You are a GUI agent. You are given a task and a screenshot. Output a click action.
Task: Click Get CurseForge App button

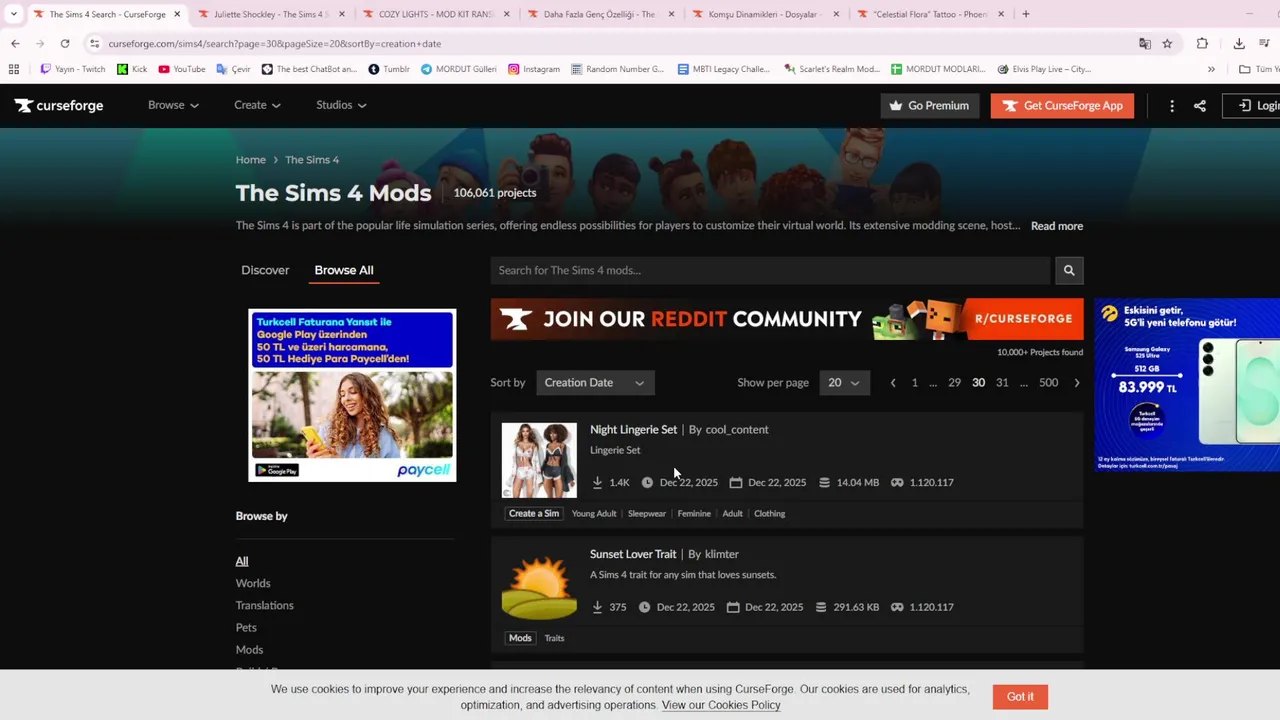click(x=1062, y=106)
